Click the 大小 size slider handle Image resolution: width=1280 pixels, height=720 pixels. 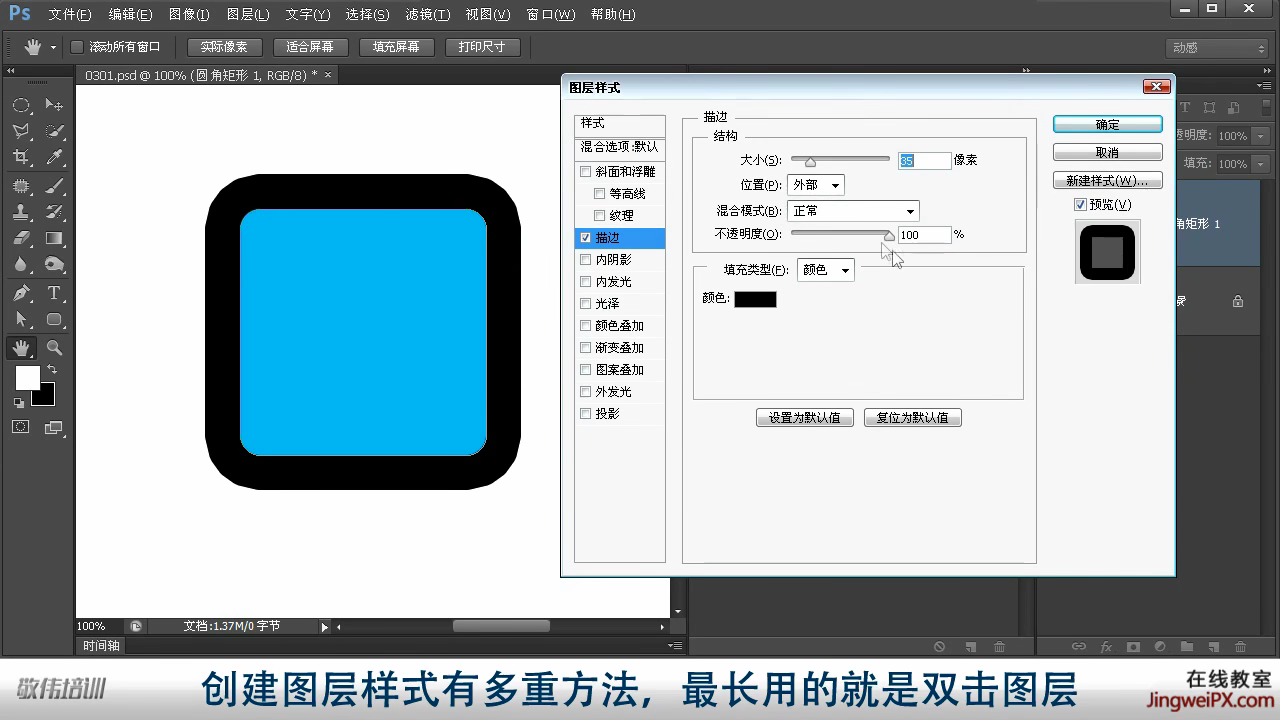[x=810, y=162]
